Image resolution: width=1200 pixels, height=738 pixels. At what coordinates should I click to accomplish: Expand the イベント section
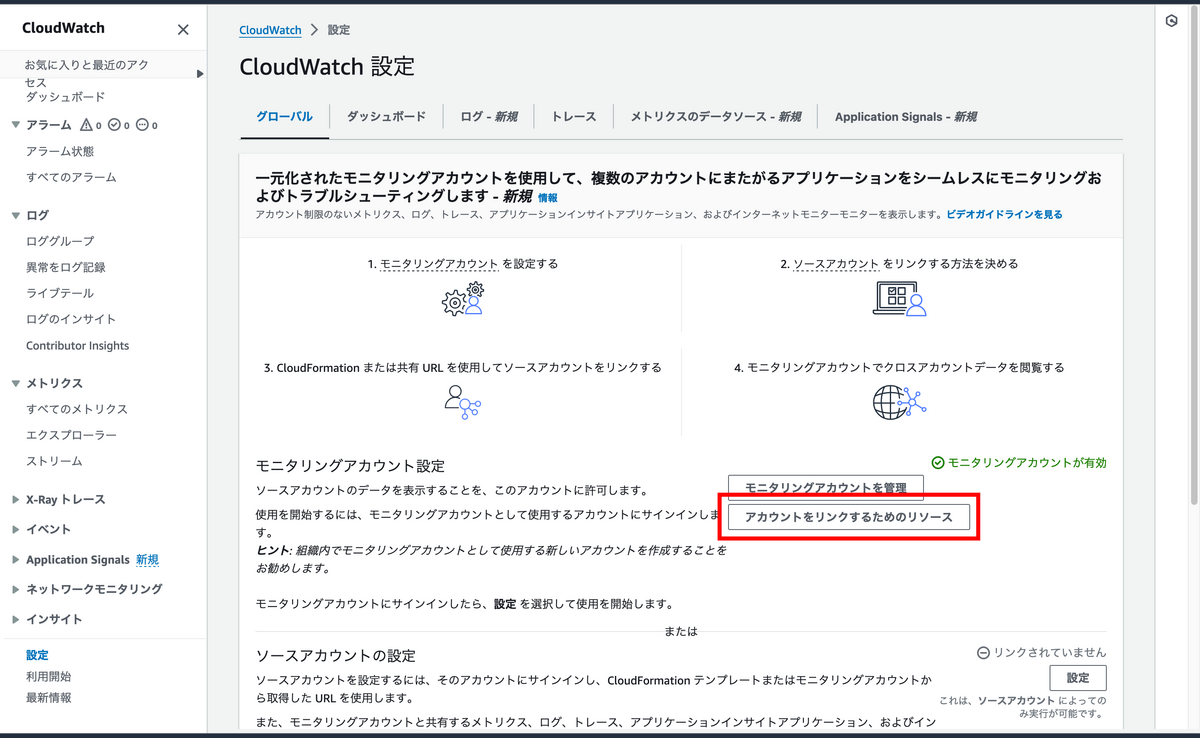[15, 529]
